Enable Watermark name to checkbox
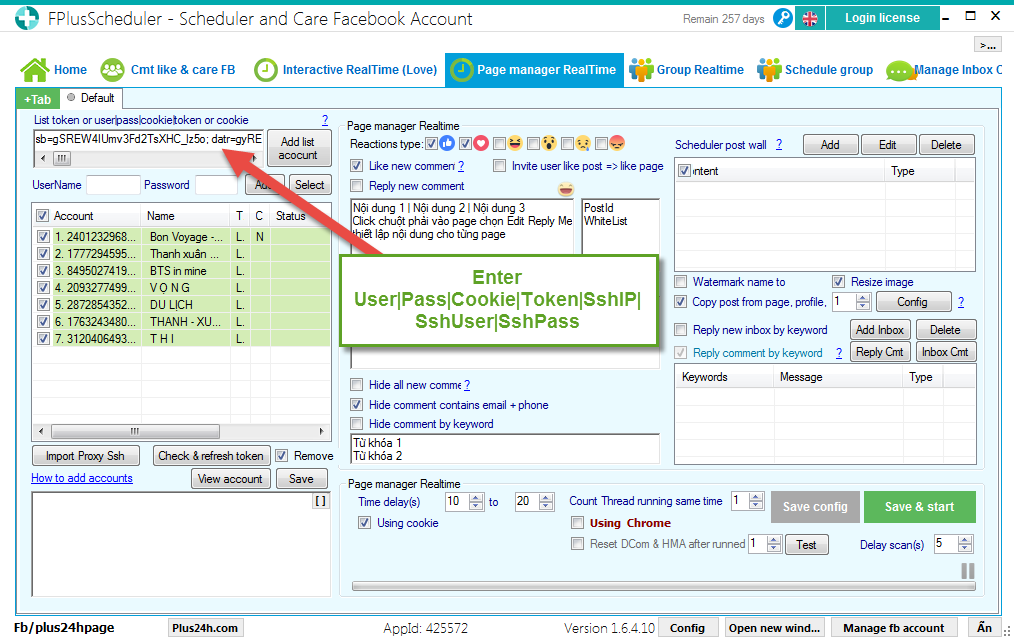The width and height of the screenshot is (1014, 640). pos(680,282)
